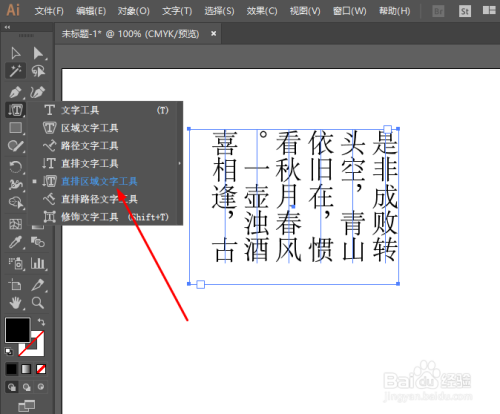Screen dimensions: 500x414
Task: Click the text frame in port square
Action: pos(387,129)
